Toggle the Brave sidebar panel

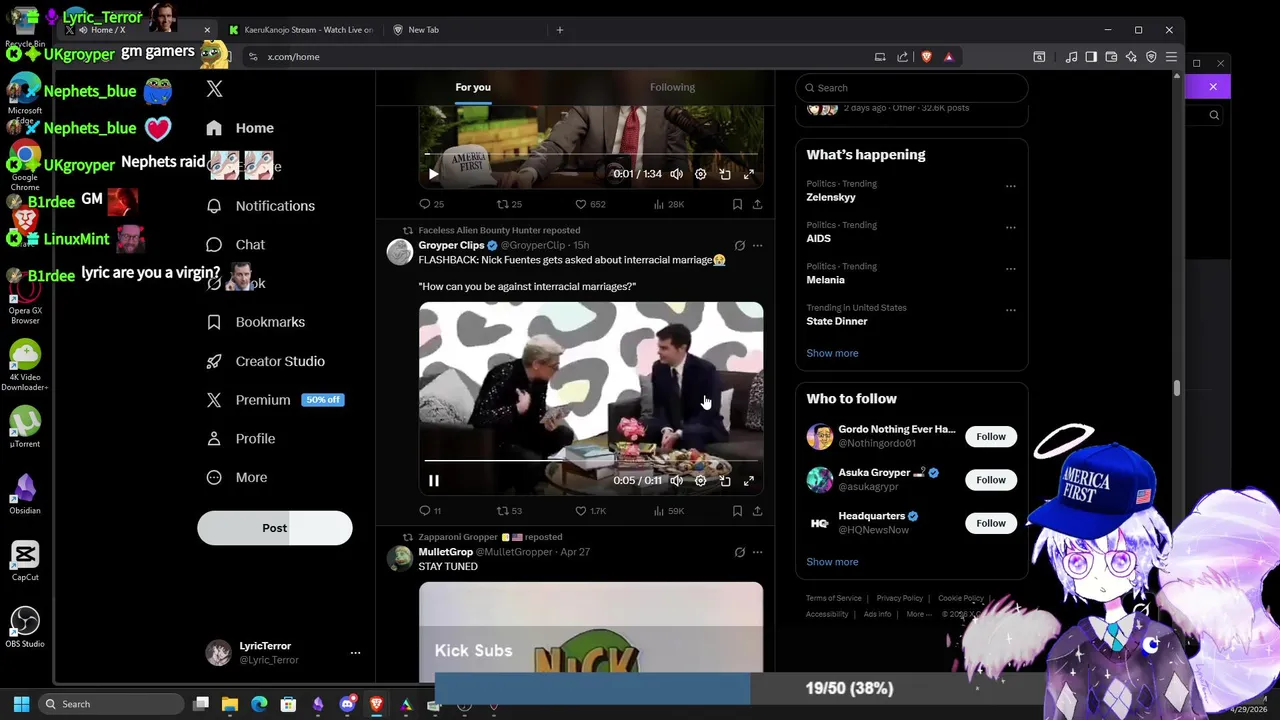click(1091, 57)
